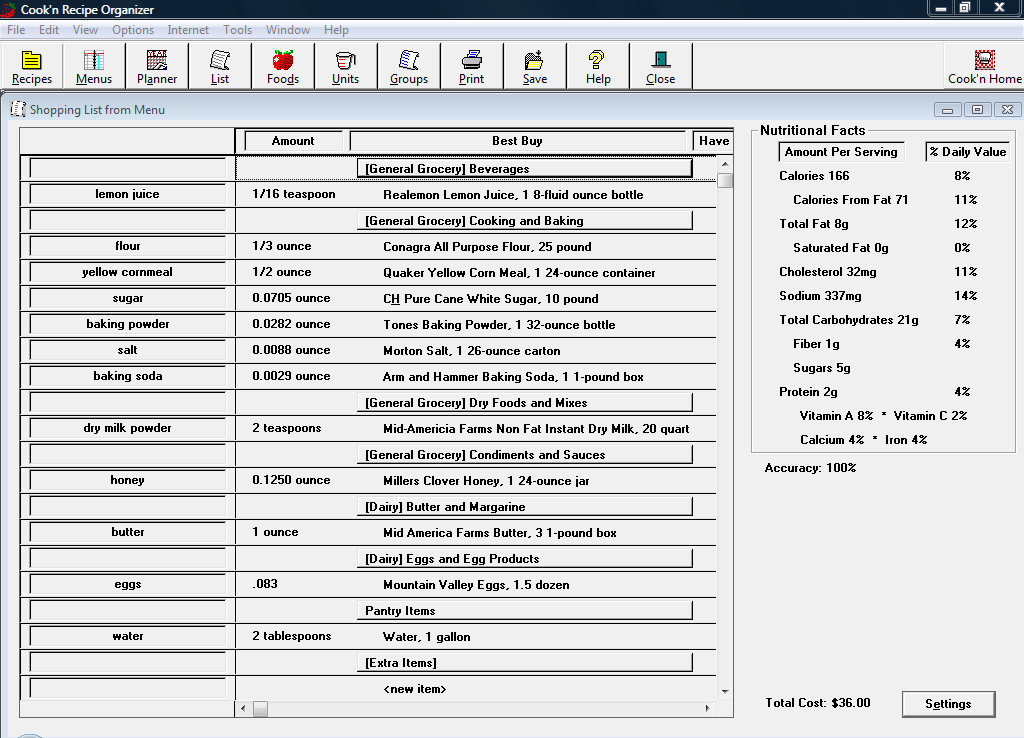Select the water item field
Viewport: 1024px width, 738px height.
tap(127, 636)
